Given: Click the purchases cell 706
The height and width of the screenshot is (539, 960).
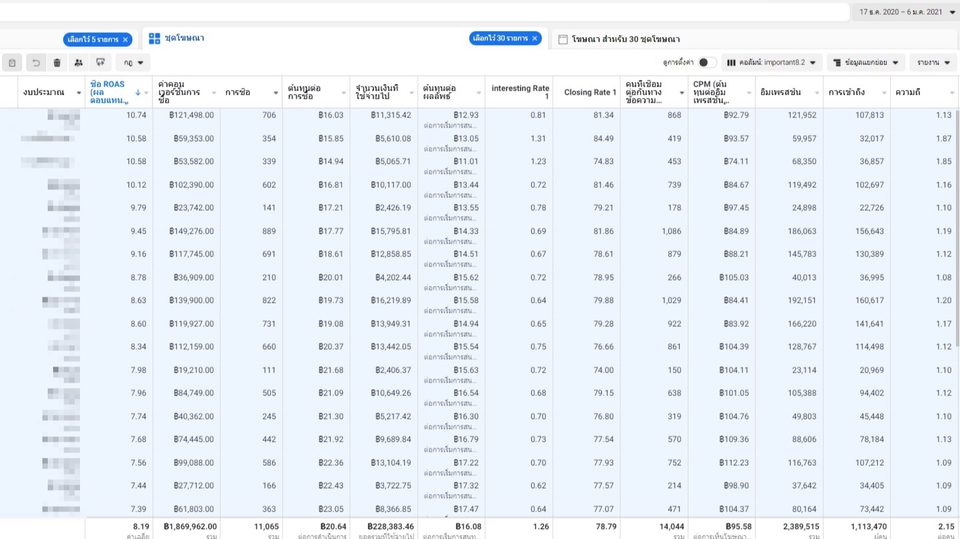Looking at the screenshot, I should pyautogui.click(x=269, y=115).
